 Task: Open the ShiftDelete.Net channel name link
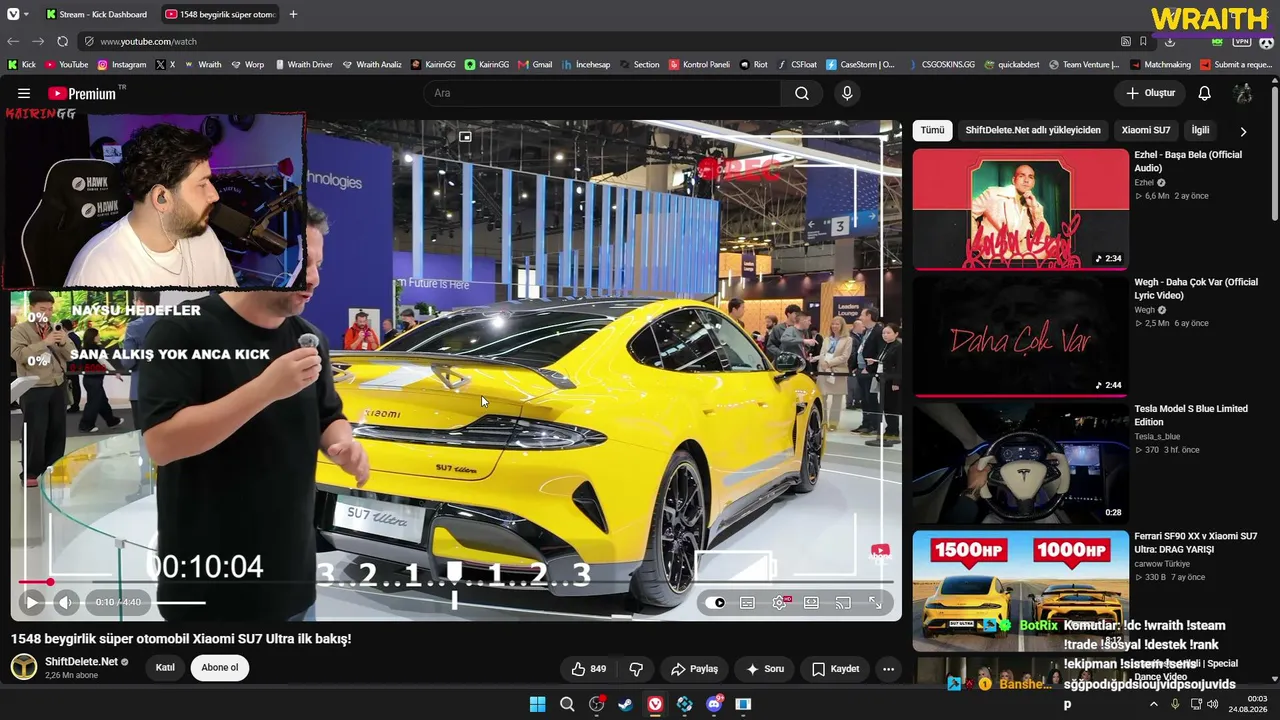(81, 662)
